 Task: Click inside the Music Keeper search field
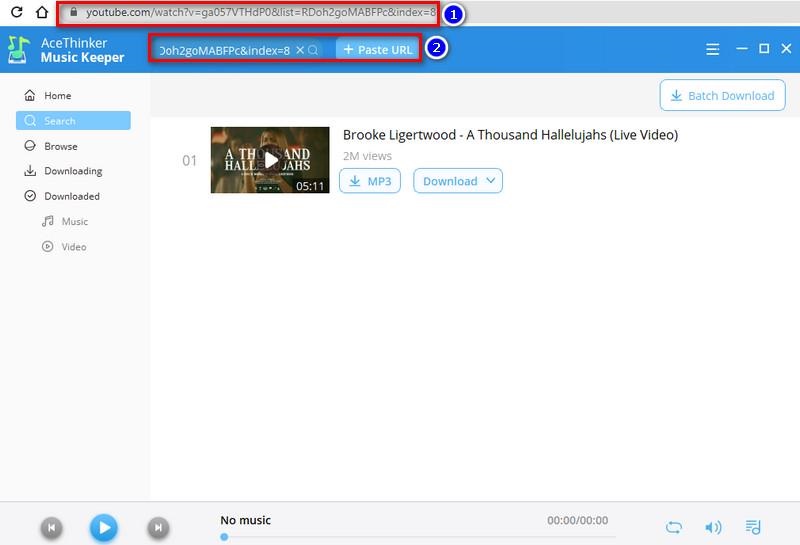click(223, 50)
